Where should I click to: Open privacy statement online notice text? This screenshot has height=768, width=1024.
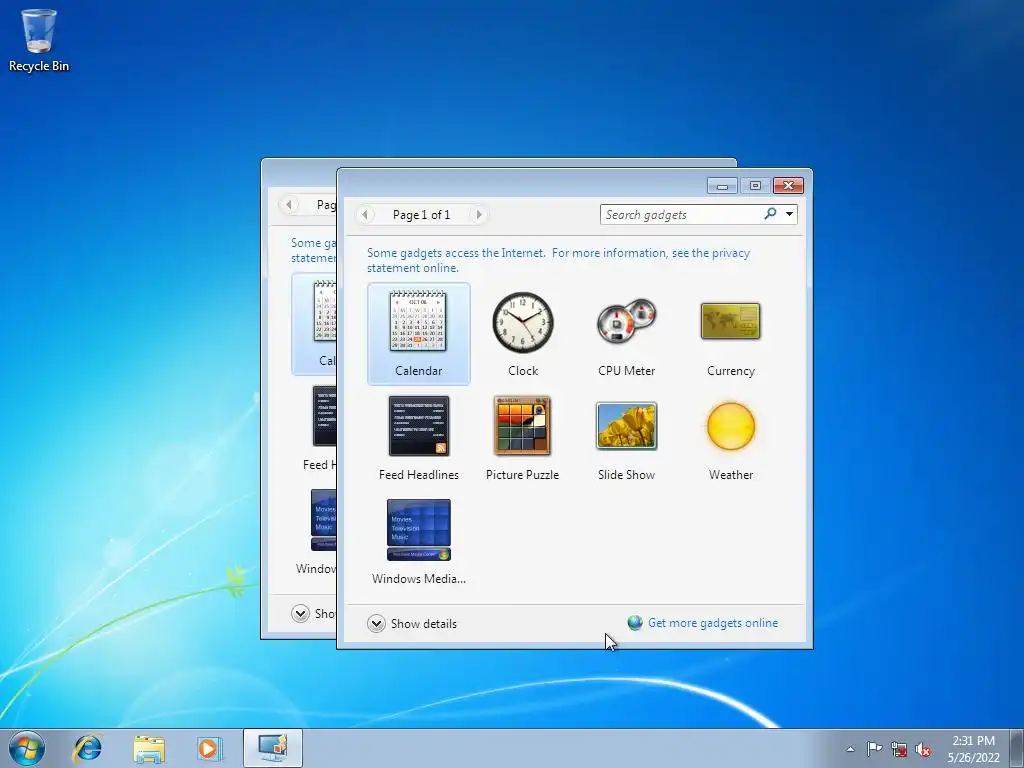tap(558, 260)
